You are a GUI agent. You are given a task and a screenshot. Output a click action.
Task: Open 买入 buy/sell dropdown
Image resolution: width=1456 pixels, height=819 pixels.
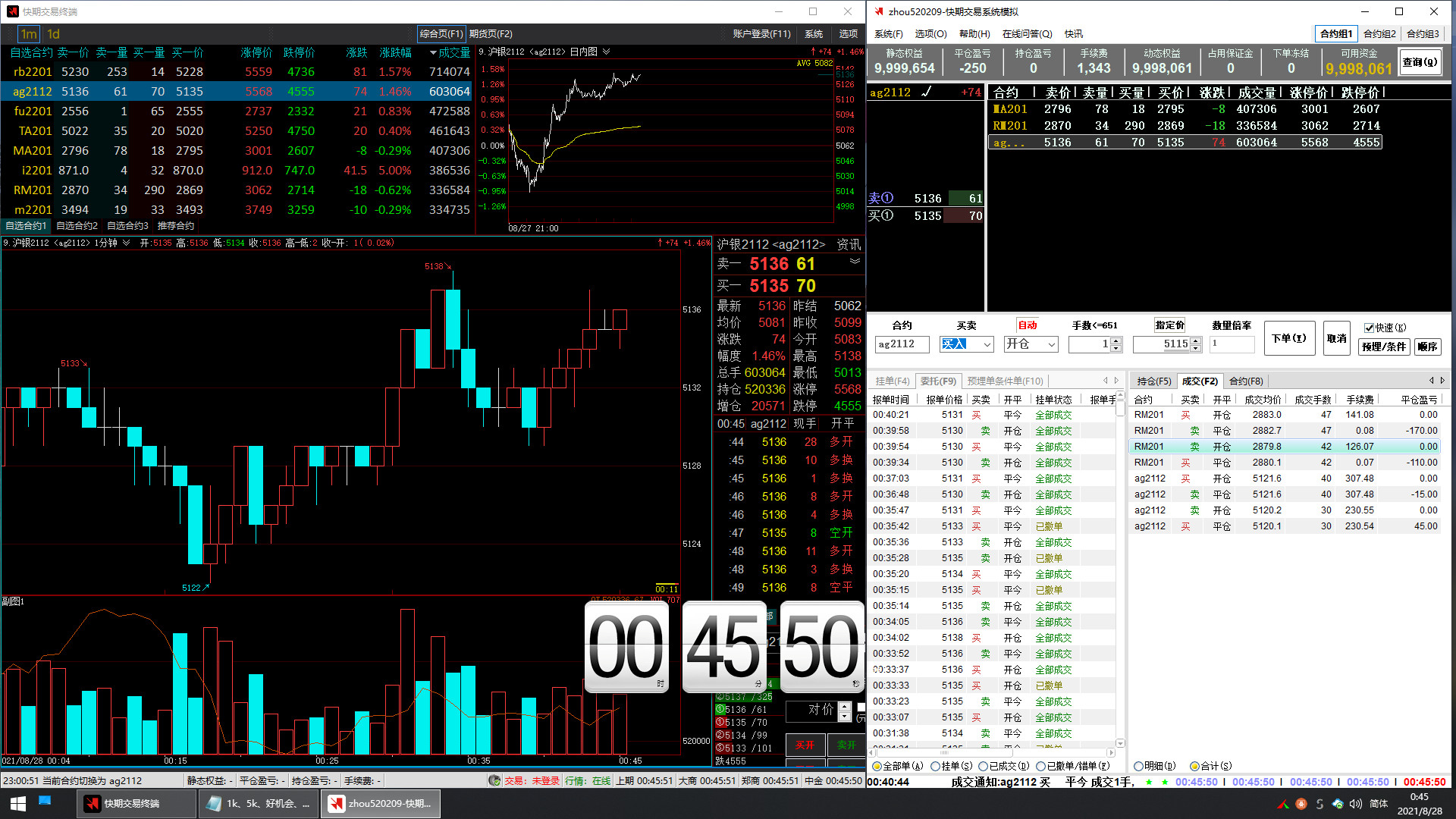987,344
